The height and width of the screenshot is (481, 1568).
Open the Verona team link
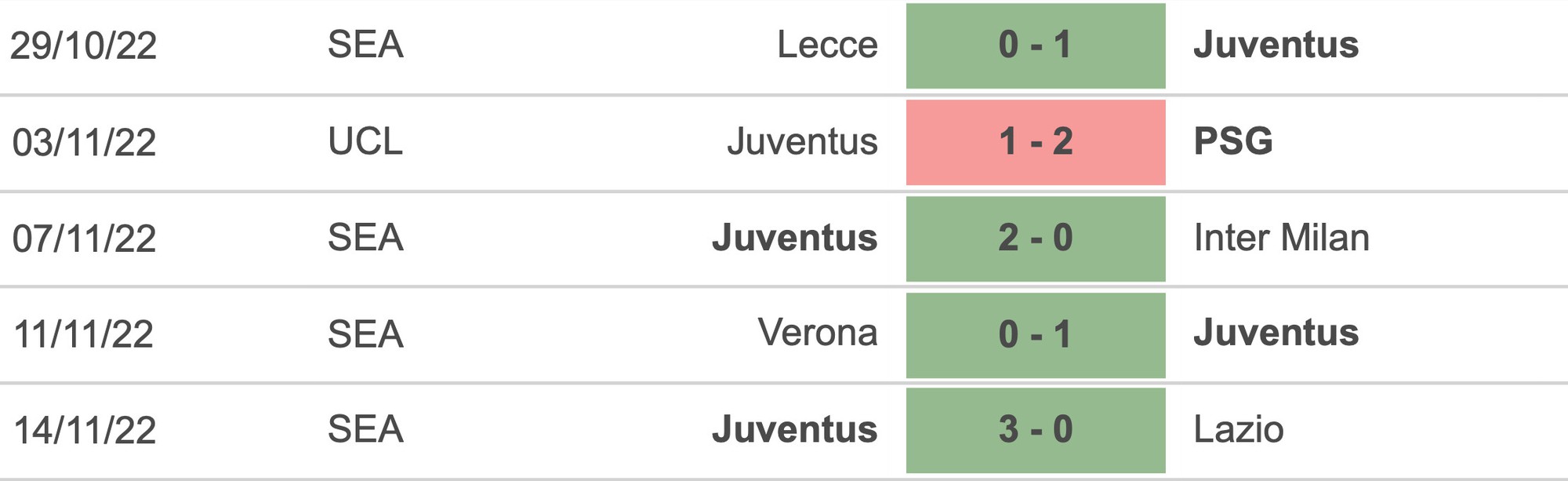818,333
